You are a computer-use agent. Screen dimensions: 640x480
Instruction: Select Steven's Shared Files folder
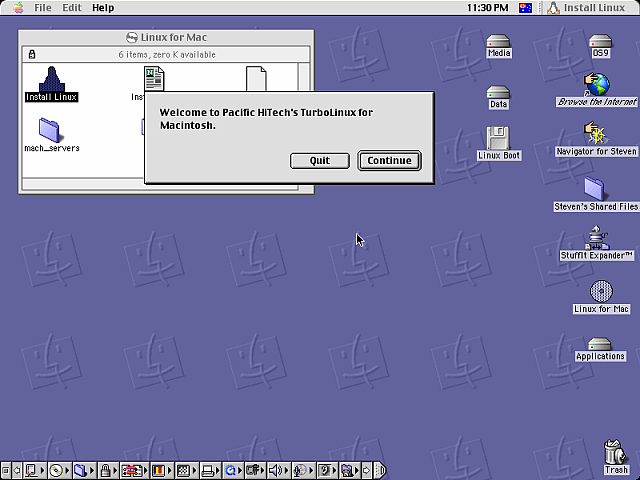(596, 194)
